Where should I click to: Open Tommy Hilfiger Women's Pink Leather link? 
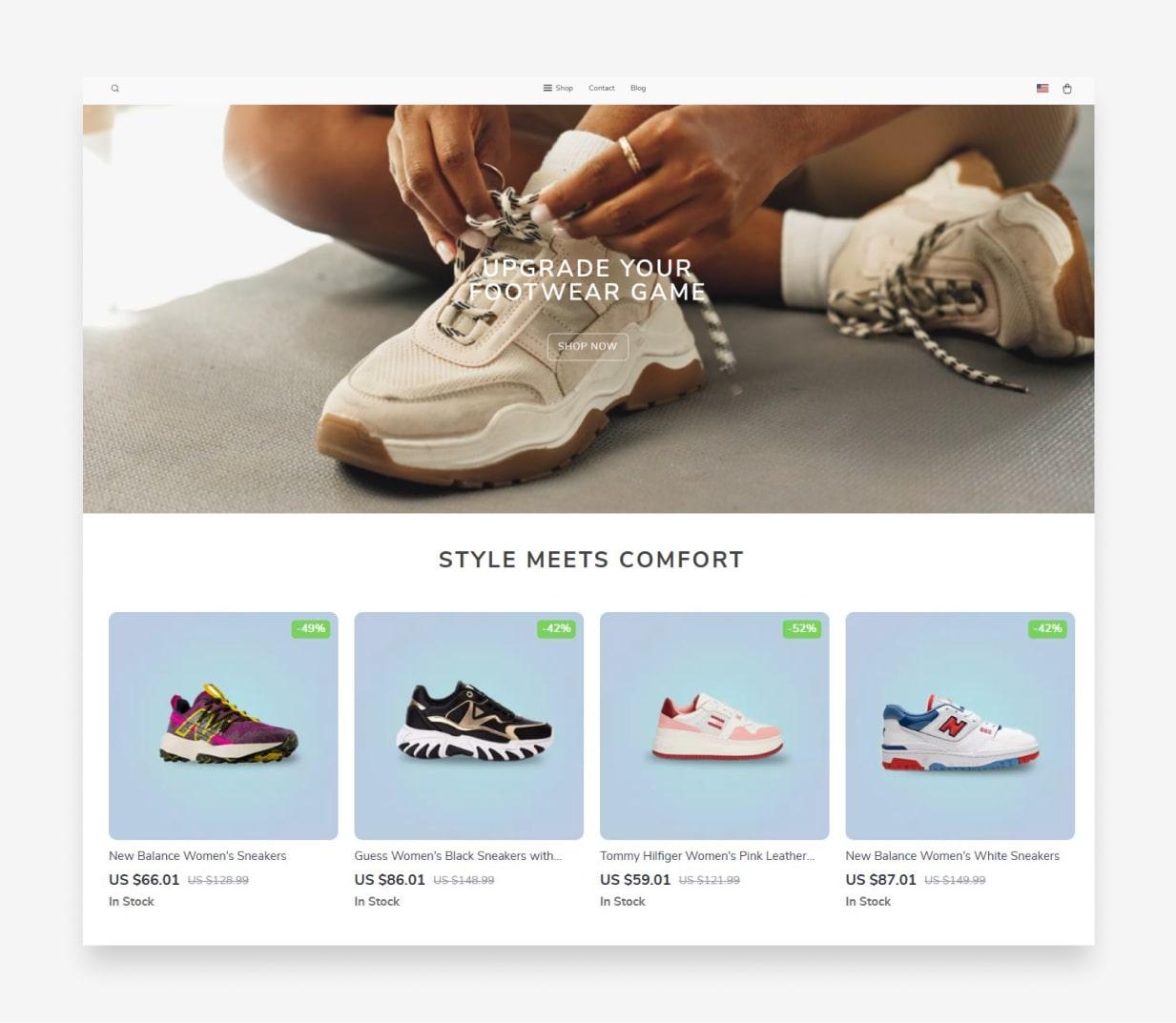pyautogui.click(x=707, y=856)
